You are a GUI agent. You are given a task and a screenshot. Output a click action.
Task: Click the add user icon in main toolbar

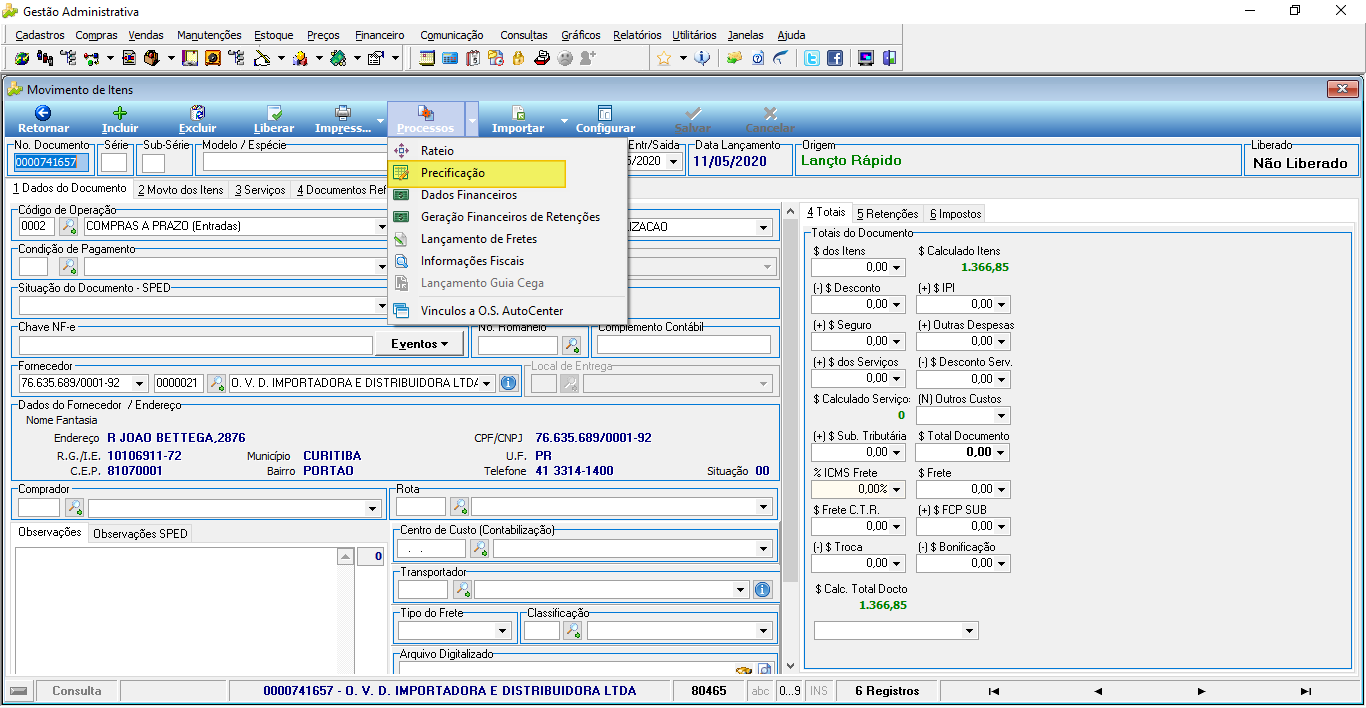[x=588, y=58]
